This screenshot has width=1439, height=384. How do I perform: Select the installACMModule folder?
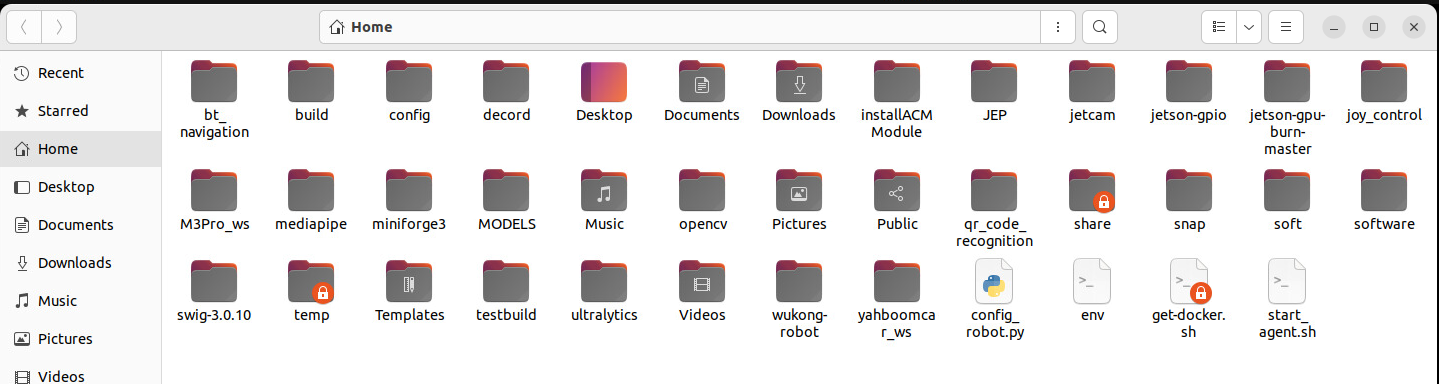coord(897,82)
